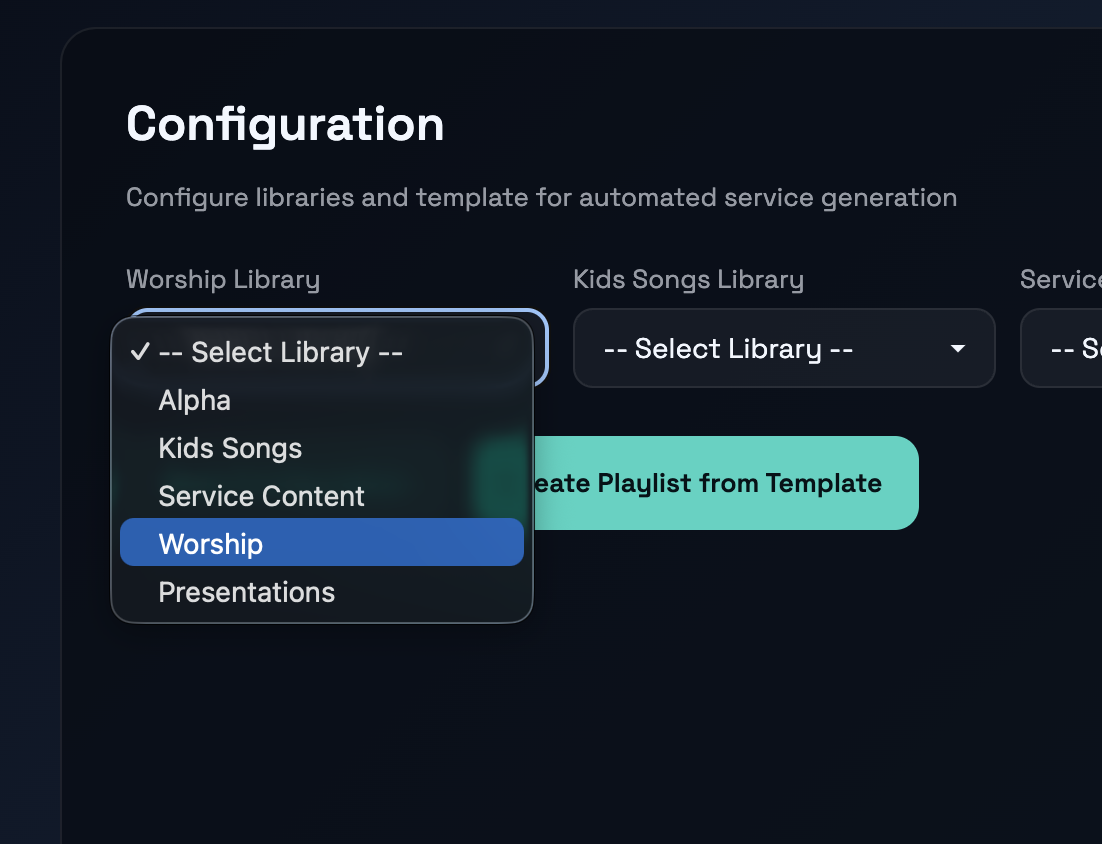
Task: Click the Configuration heading
Action: click(285, 125)
